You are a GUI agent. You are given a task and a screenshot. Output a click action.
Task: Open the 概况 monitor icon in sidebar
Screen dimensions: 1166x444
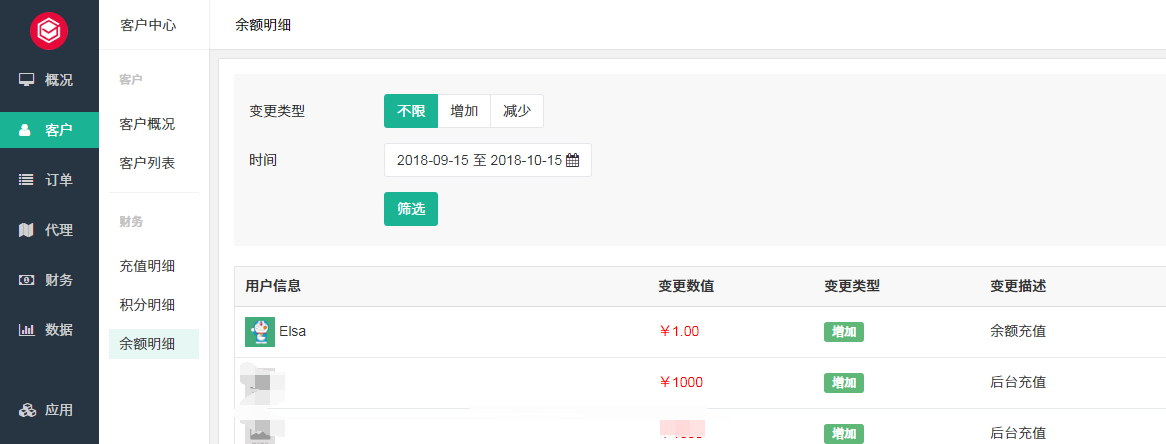(27, 80)
